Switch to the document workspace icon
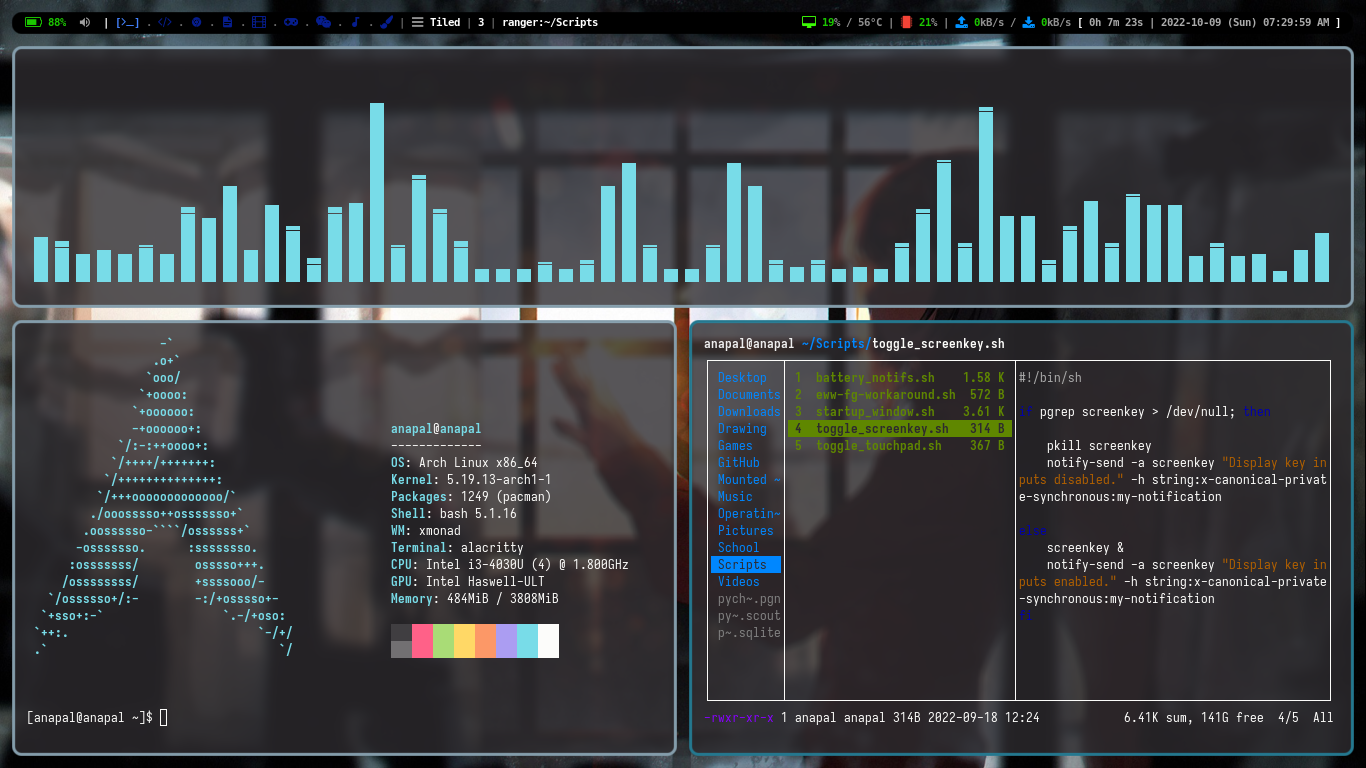 [x=227, y=22]
